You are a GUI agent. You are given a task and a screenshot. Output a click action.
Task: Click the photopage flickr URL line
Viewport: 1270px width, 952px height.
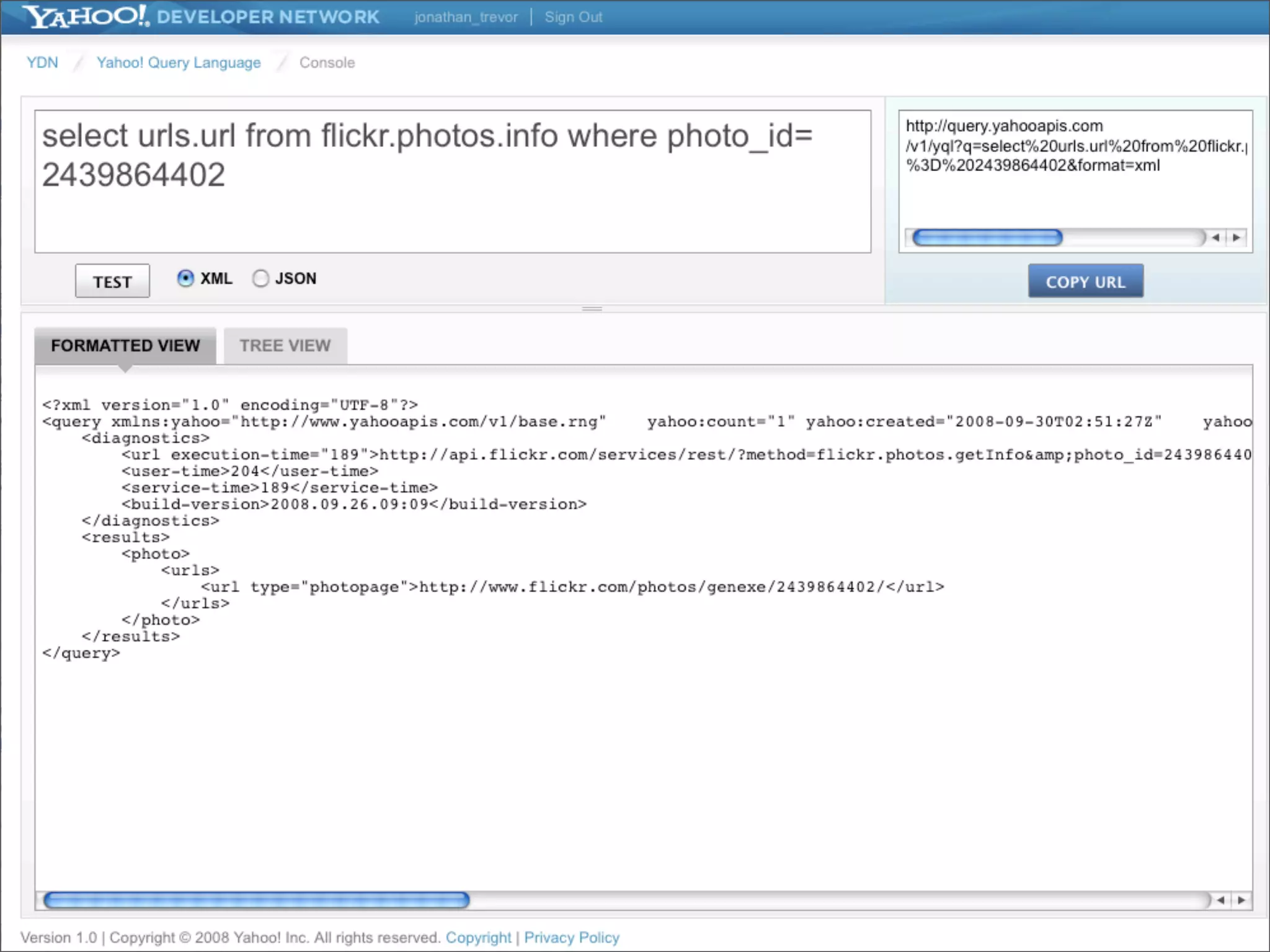coord(572,587)
